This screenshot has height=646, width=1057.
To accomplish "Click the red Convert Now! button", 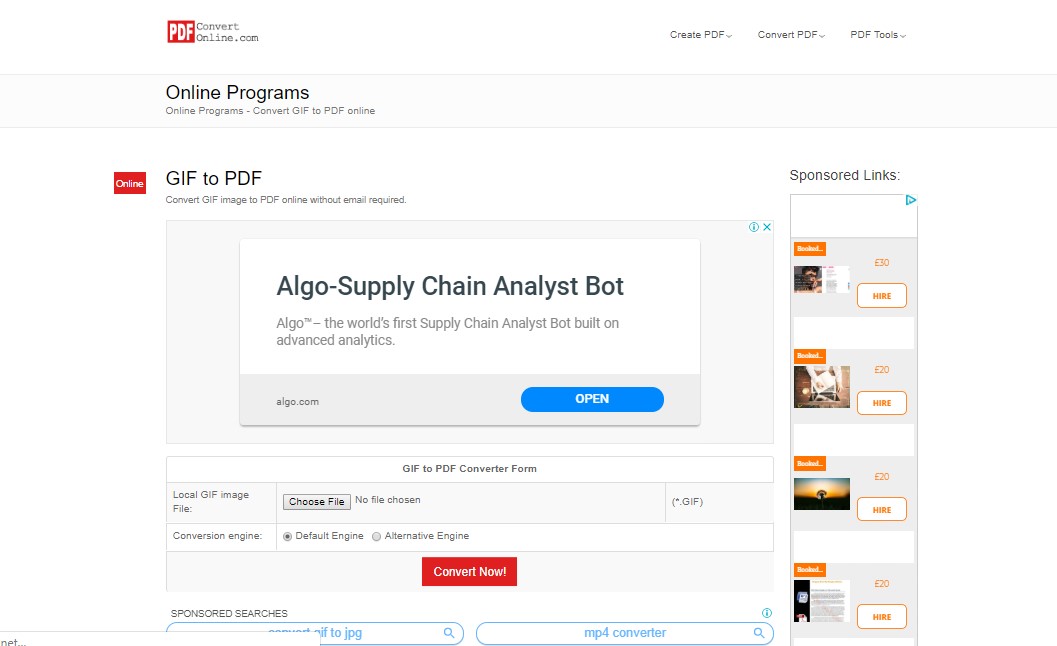I will (469, 571).
